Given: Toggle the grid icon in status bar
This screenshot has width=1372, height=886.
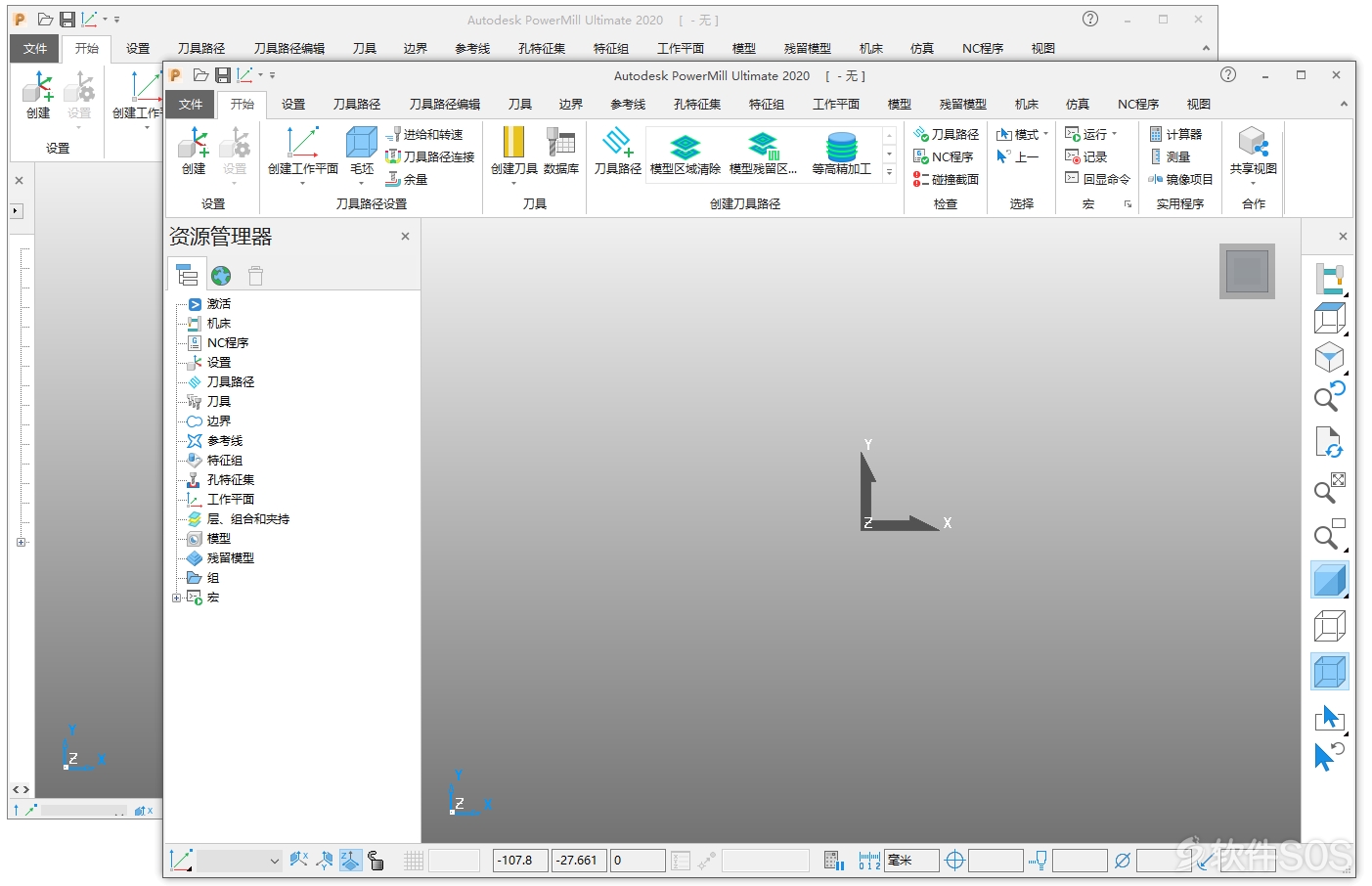Looking at the screenshot, I should (414, 861).
